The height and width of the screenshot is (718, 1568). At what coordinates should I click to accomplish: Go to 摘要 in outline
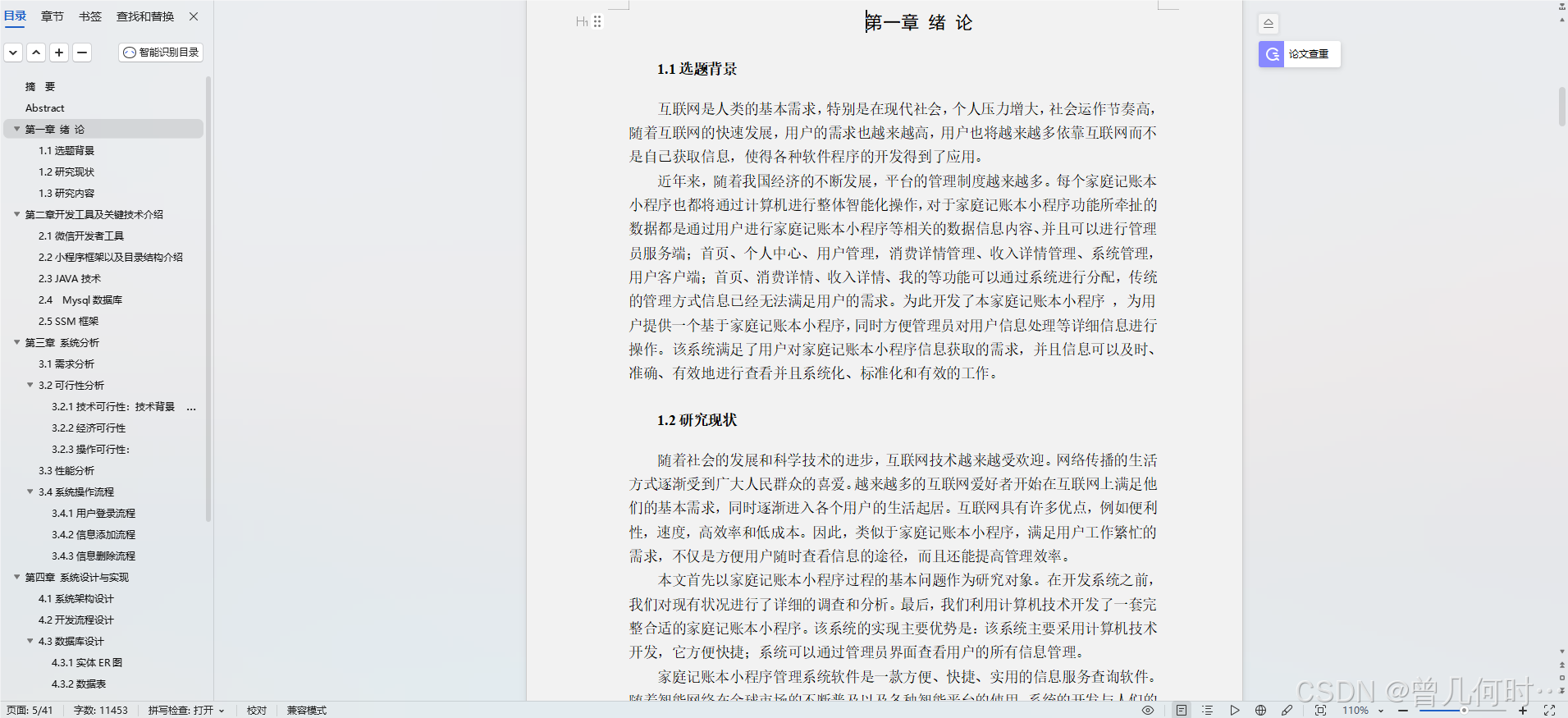pos(40,86)
